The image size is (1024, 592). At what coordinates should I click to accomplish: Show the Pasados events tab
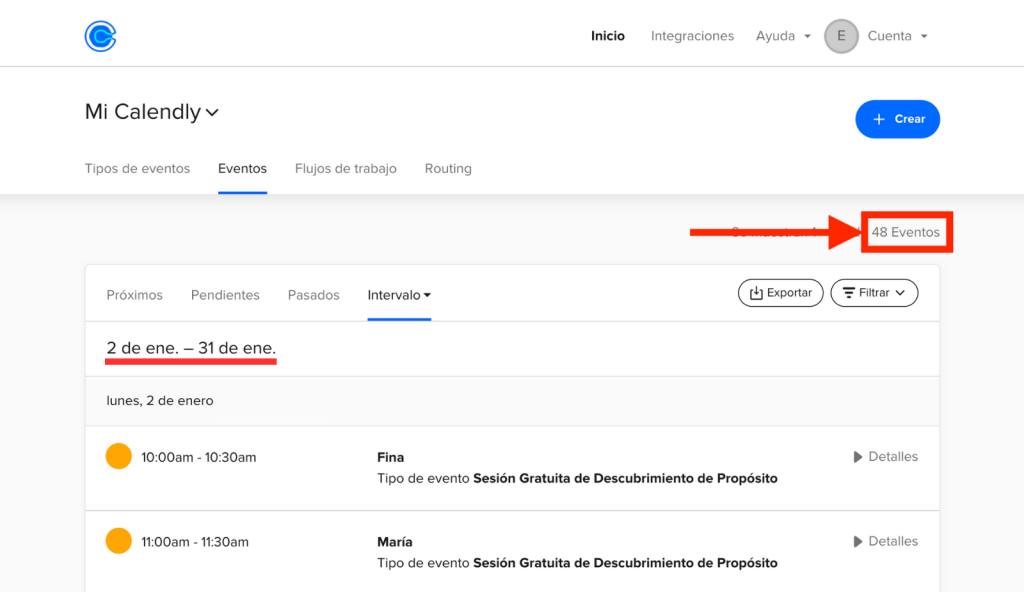[313, 295]
